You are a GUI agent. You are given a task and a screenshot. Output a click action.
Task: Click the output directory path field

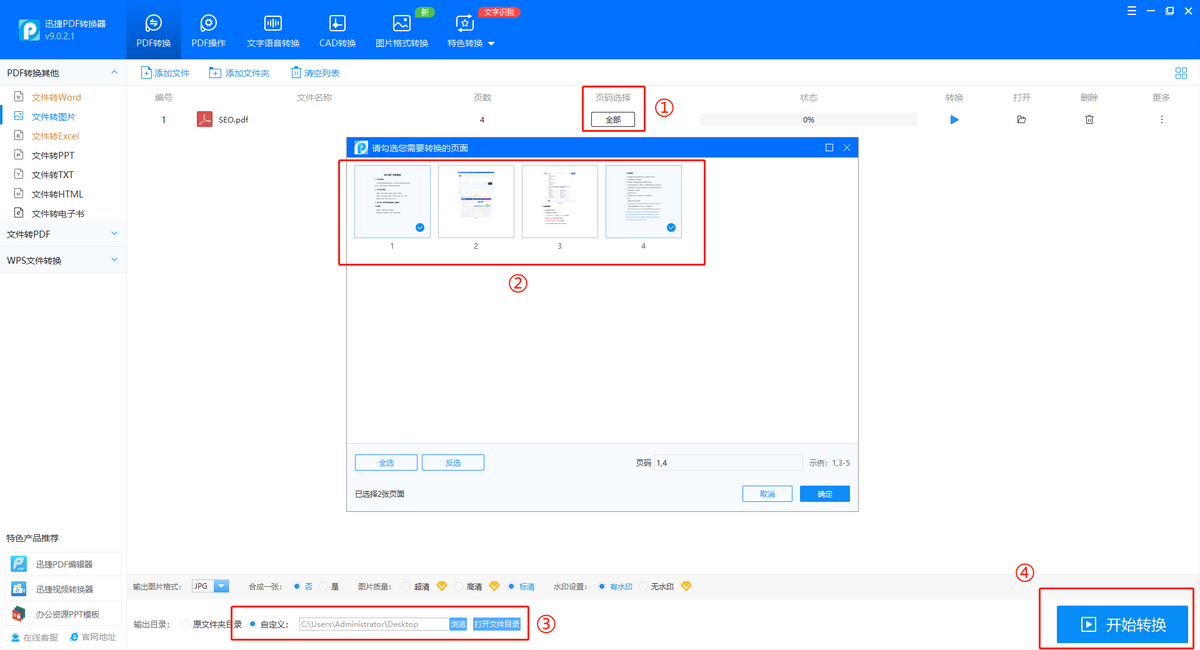pyautogui.click(x=372, y=624)
